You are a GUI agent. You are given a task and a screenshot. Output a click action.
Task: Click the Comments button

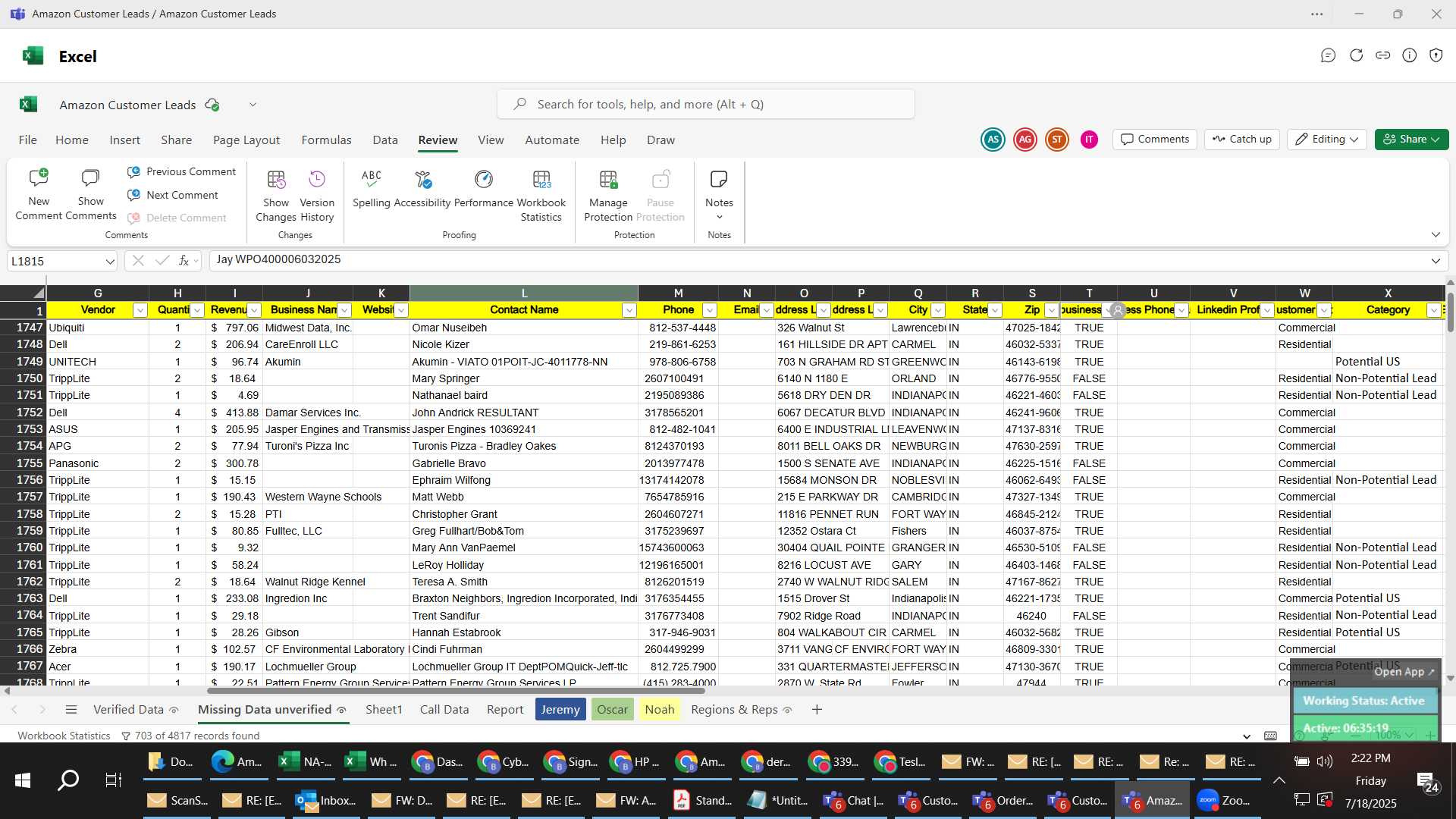point(1155,140)
